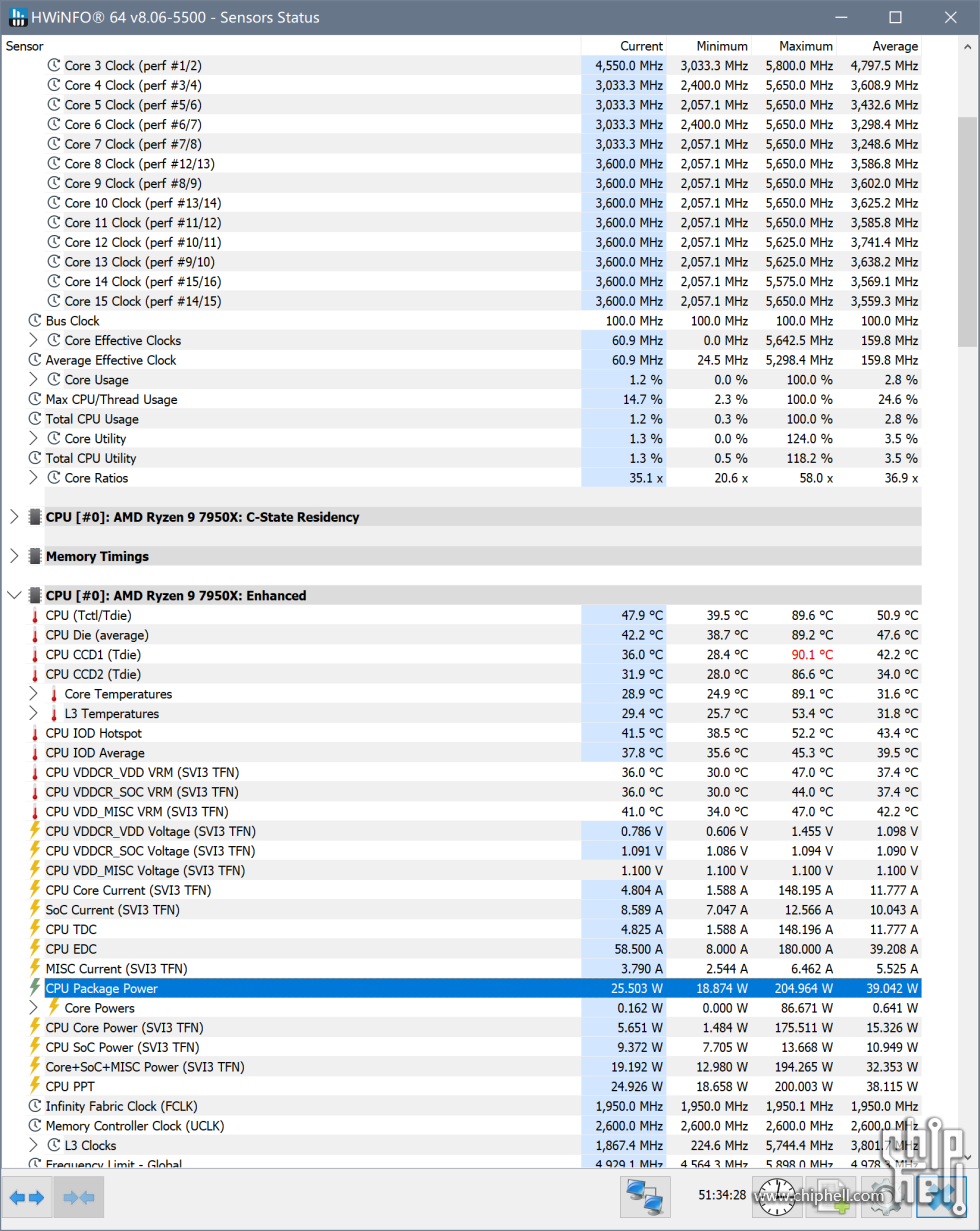Click clock icon beside Bus Clock
The width and height of the screenshot is (980, 1231).
35,321
